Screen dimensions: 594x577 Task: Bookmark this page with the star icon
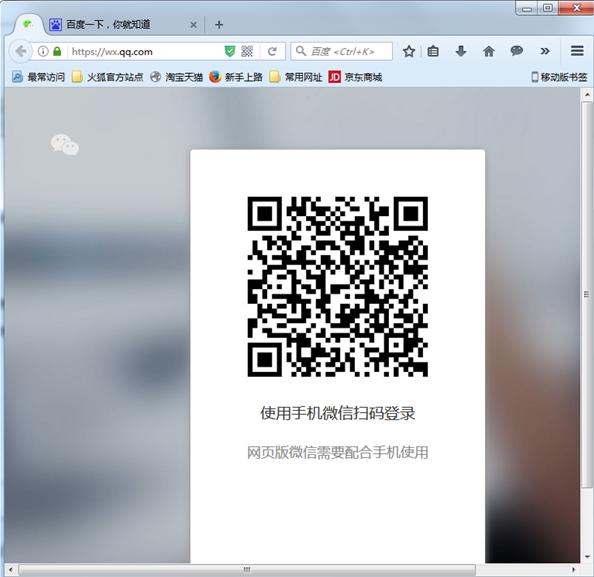[409, 51]
